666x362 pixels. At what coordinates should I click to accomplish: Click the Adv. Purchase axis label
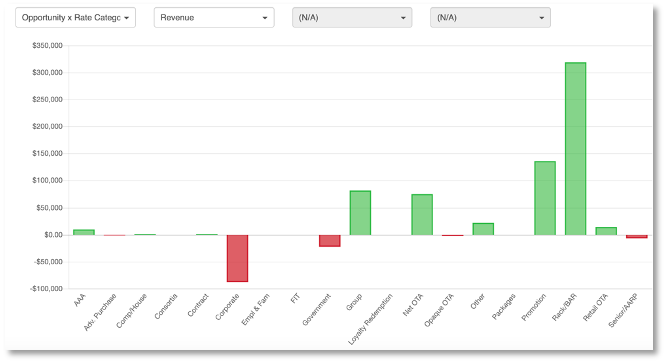coord(100,312)
